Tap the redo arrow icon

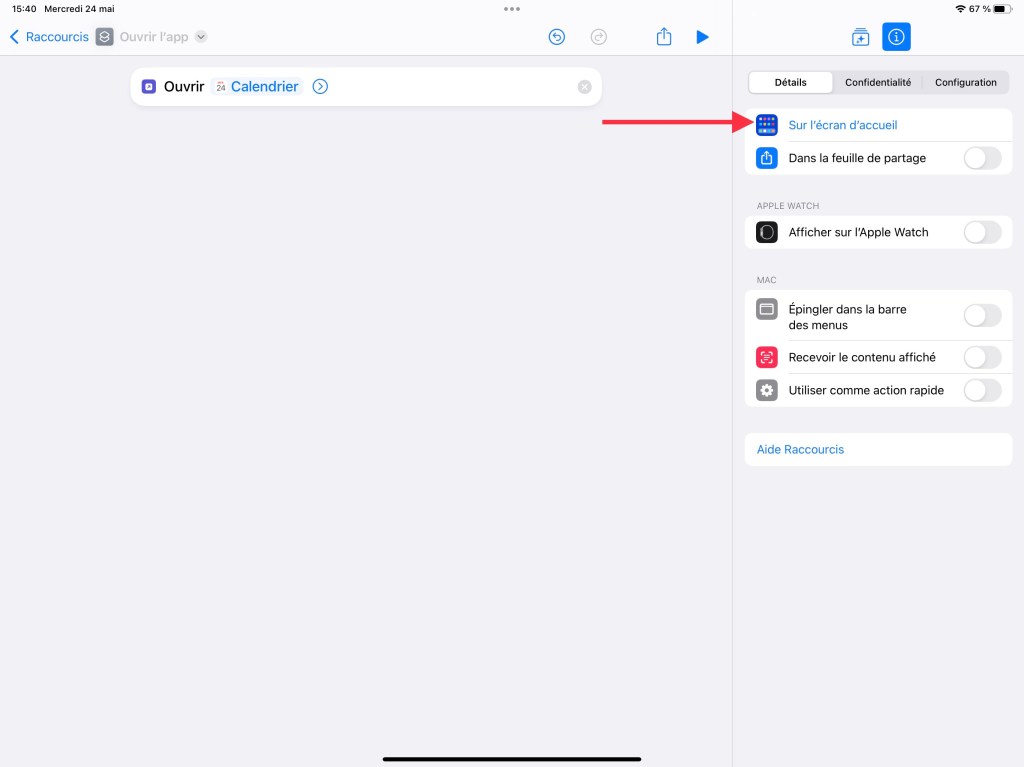click(599, 37)
